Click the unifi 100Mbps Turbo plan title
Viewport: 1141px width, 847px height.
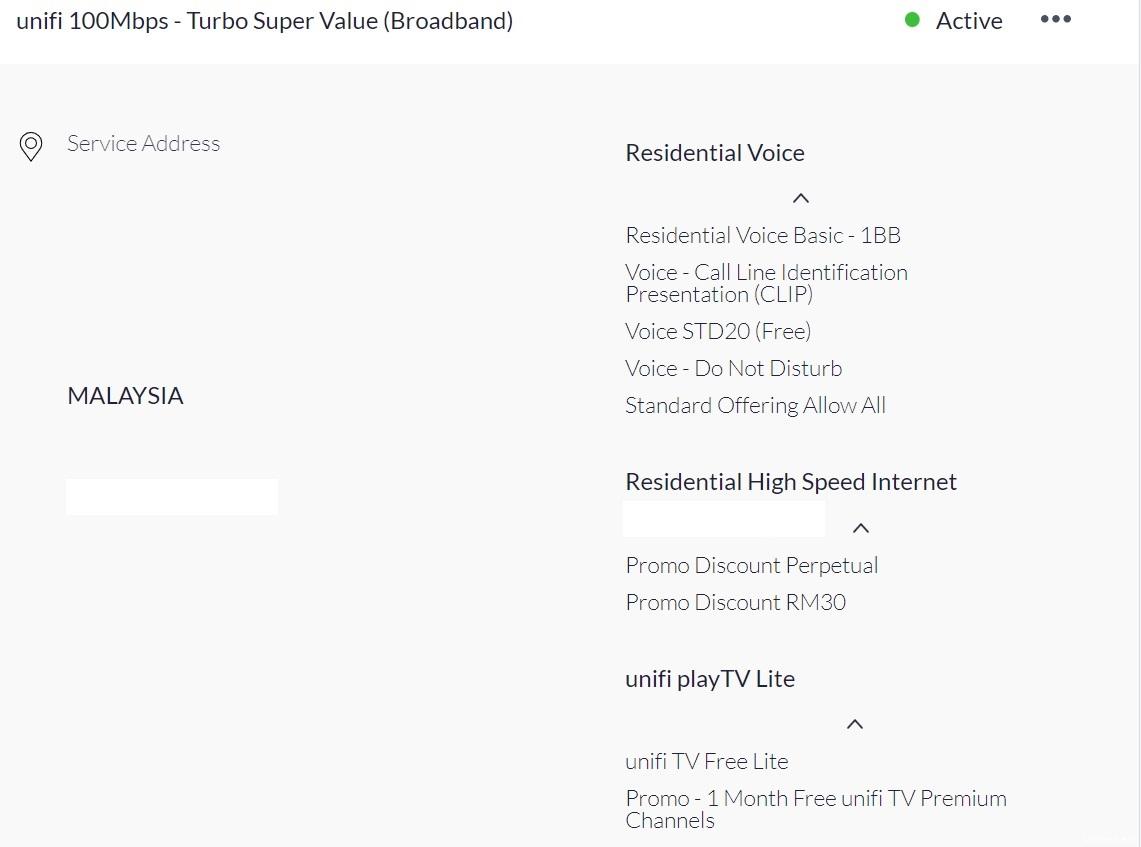pos(265,20)
